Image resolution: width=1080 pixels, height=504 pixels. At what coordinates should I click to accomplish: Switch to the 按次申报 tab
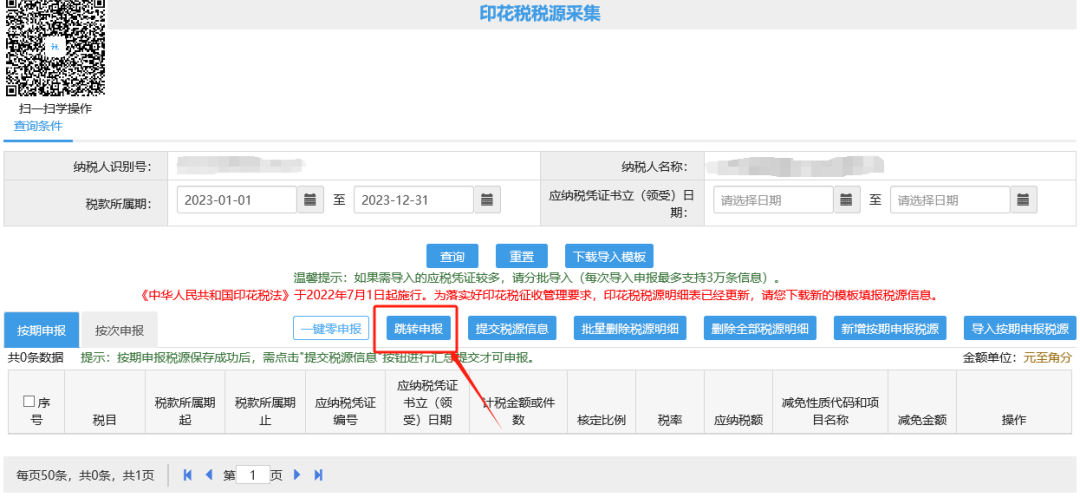119,329
